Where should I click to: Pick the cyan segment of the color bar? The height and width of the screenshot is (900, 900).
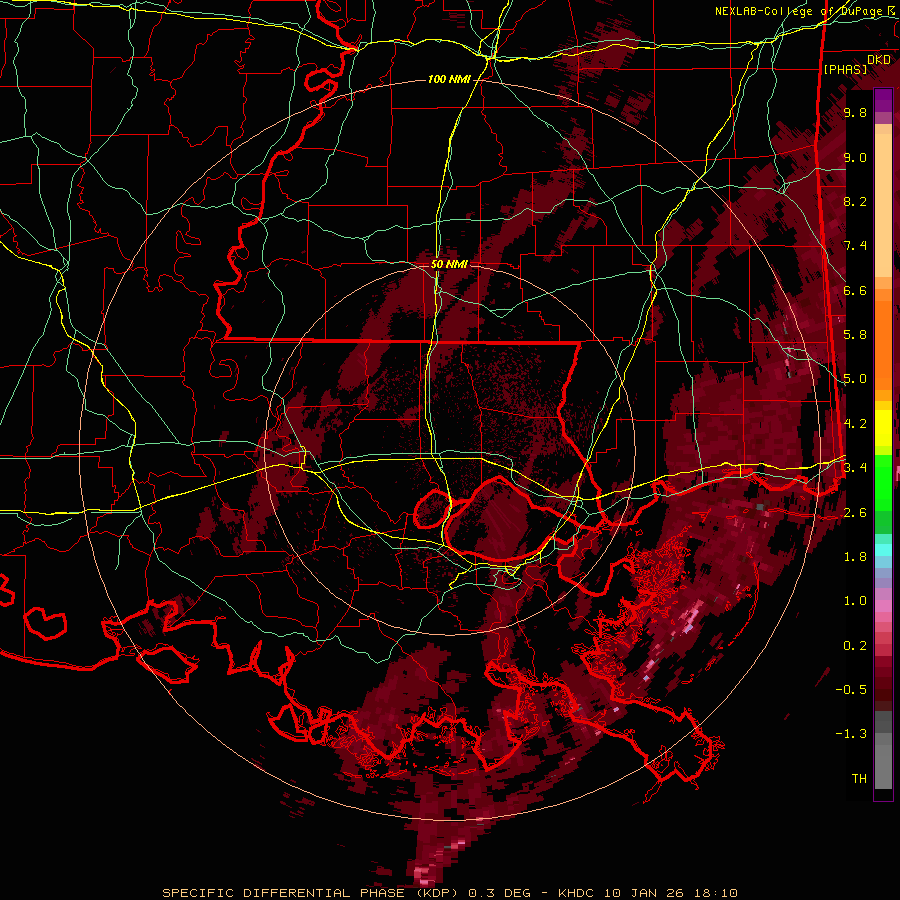883,549
